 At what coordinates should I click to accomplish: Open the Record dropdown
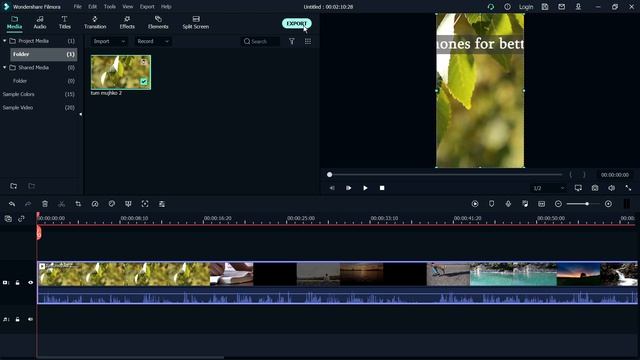pos(153,41)
